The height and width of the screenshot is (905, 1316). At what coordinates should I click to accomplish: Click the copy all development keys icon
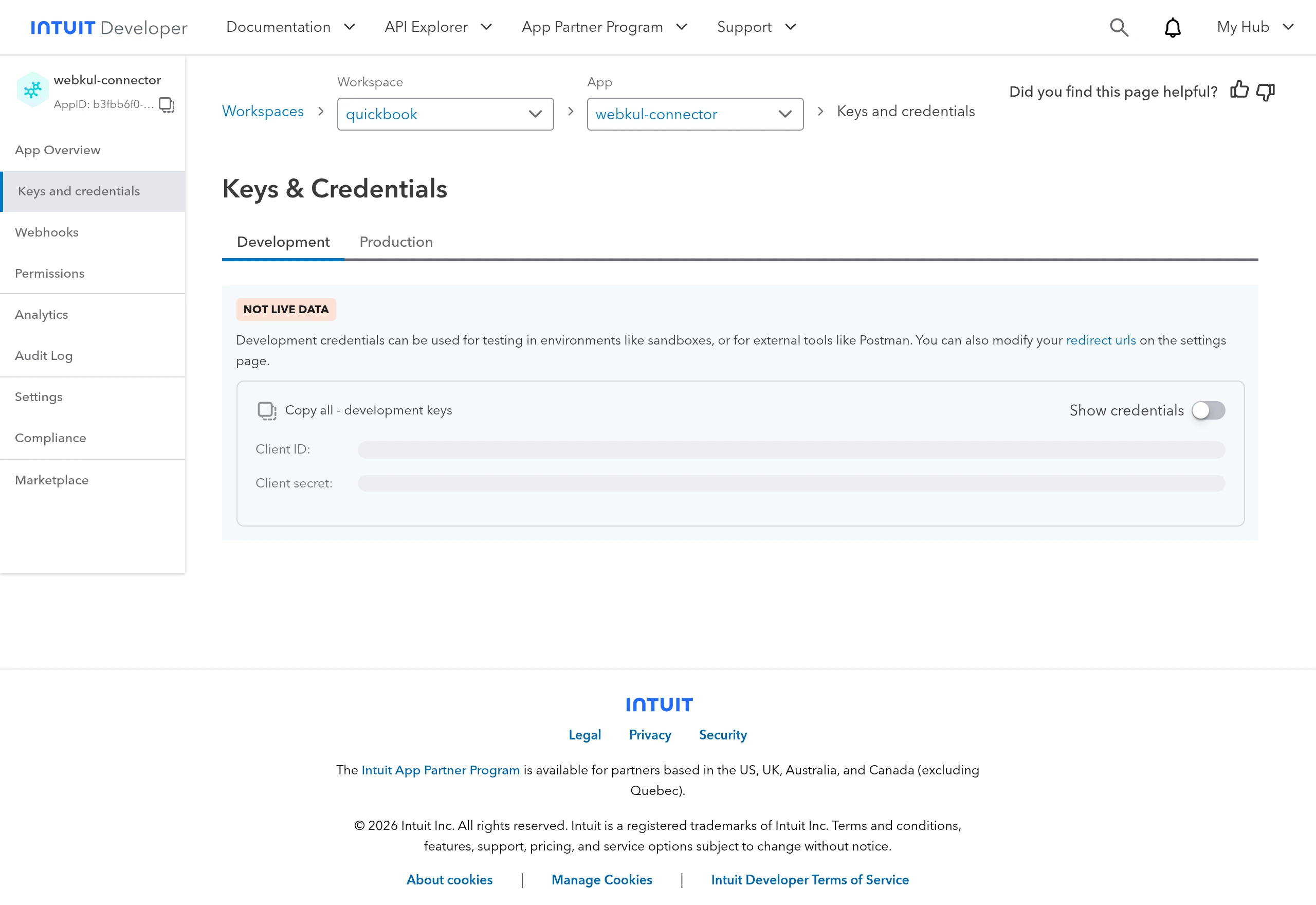point(267,410)
